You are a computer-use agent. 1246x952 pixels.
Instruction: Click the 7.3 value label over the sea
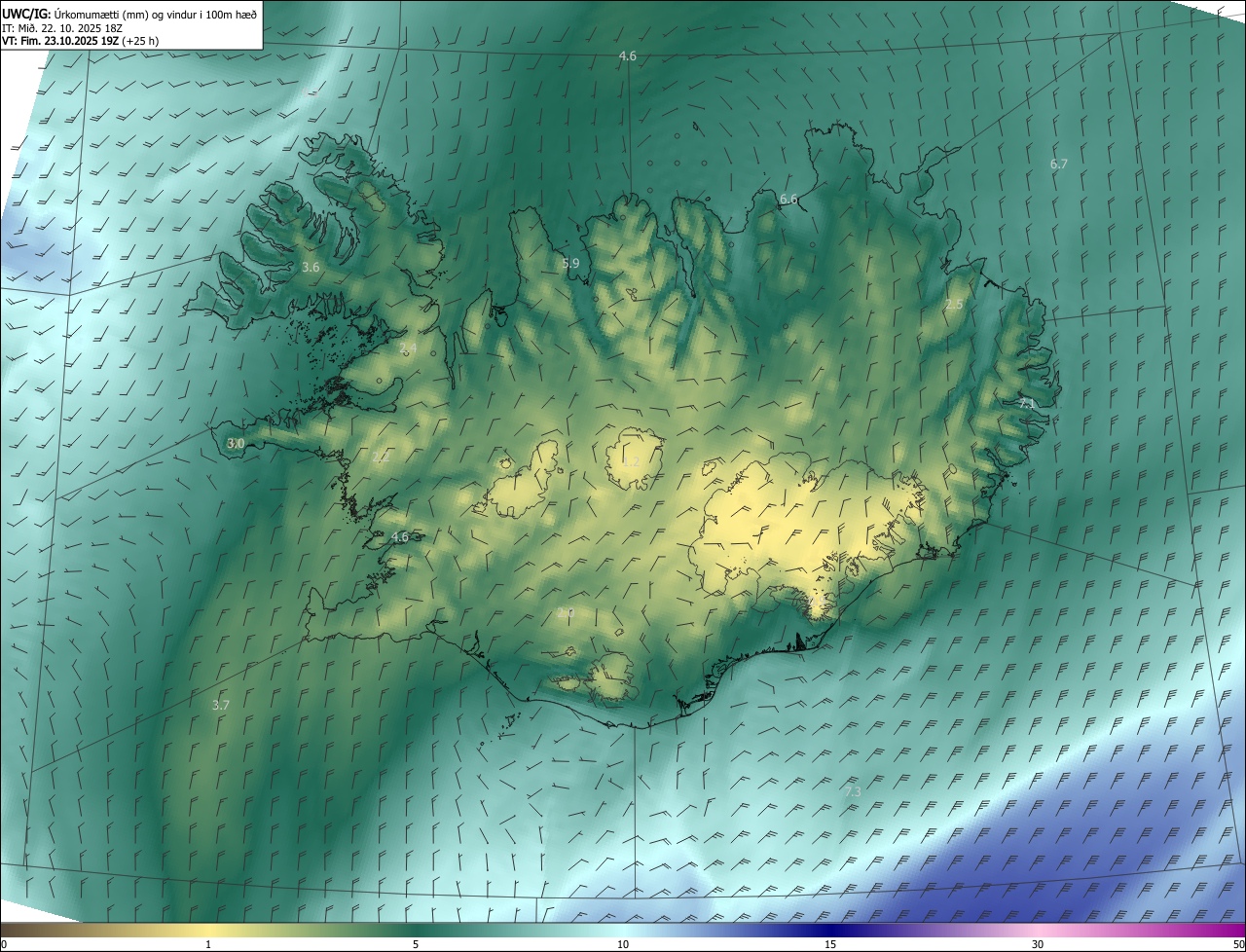click(x=853, y=792)
